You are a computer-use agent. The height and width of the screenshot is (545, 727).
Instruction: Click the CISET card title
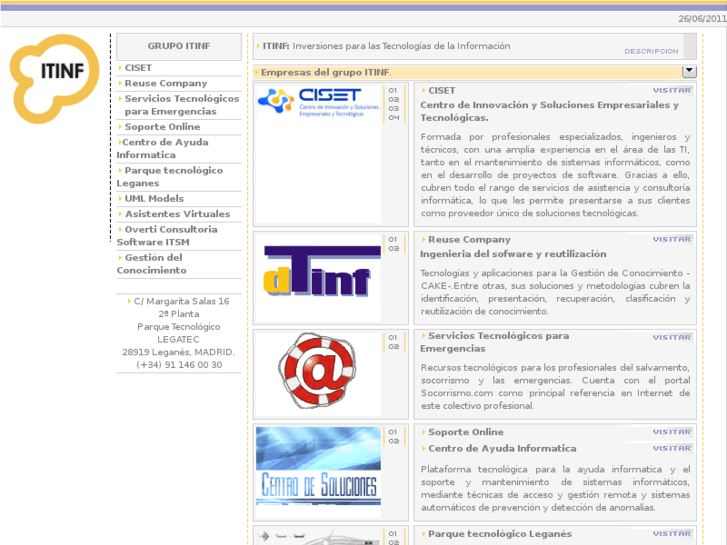[x=441, y=90]
